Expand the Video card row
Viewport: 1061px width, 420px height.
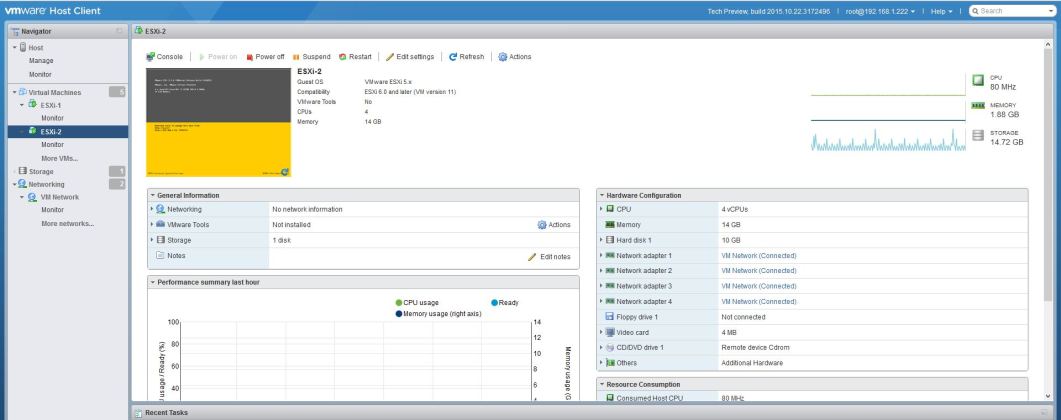[x=602, y=332]
